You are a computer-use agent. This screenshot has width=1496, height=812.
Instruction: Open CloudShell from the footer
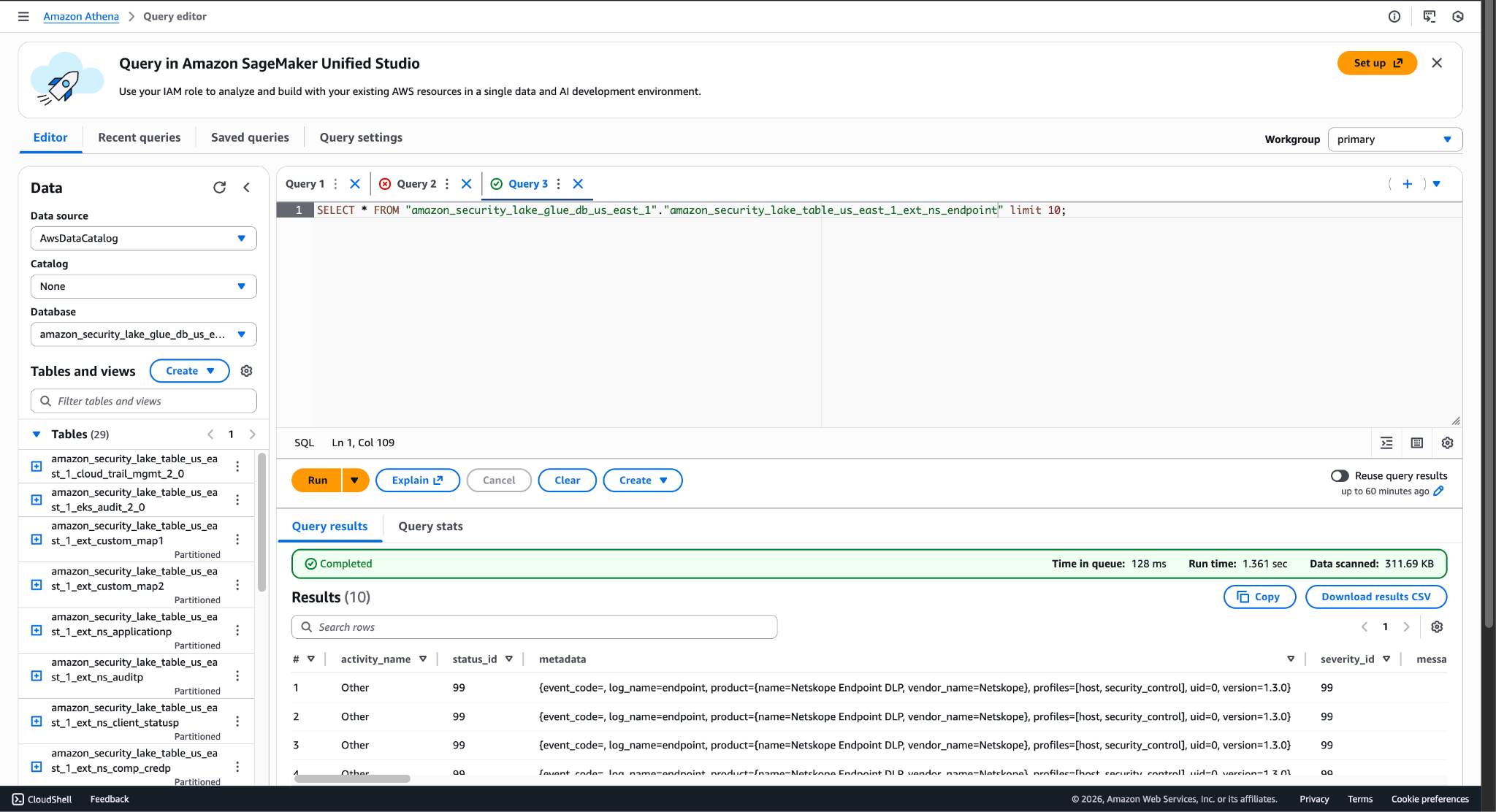pos(42,799)
